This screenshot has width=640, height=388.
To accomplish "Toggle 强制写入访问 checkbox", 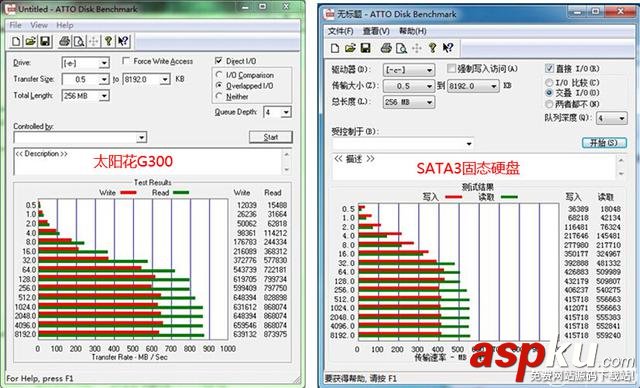I will pos(451,68).
